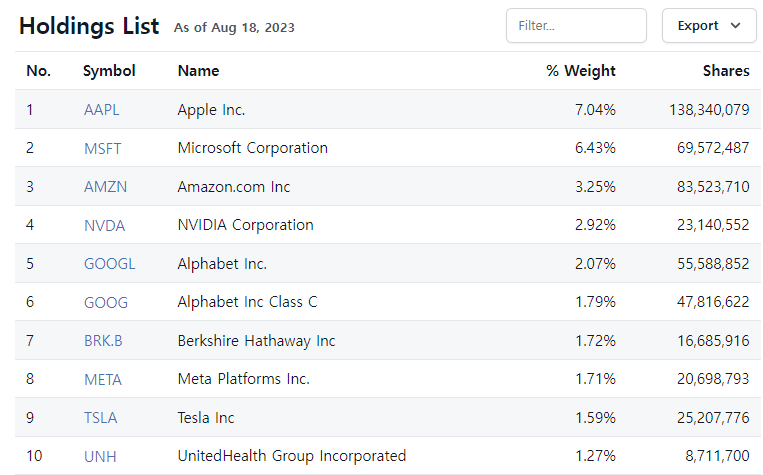Open the UNH ticker link

point(100,456)
